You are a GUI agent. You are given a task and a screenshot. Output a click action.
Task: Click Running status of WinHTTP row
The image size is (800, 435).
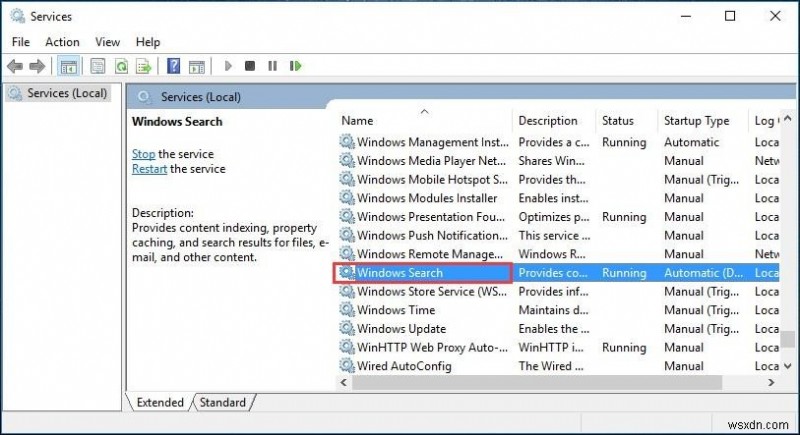pyautogui.click(x=624, y=347)
